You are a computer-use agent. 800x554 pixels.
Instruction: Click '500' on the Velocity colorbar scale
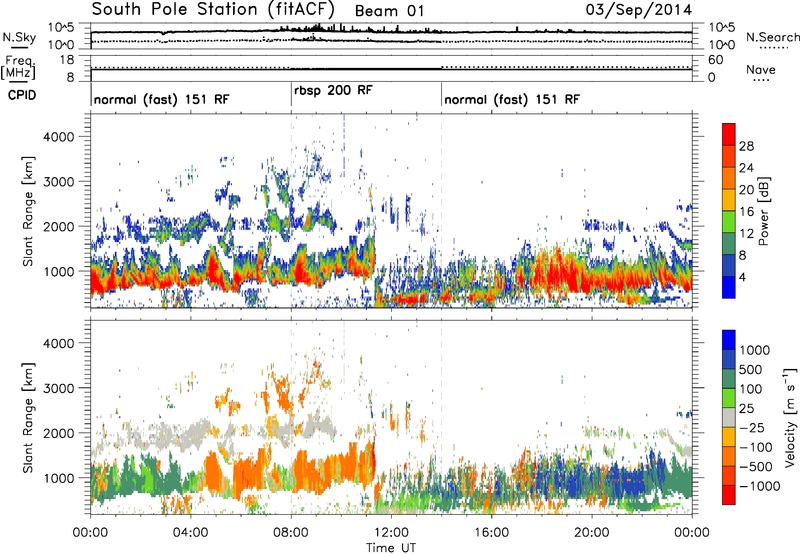751,370
